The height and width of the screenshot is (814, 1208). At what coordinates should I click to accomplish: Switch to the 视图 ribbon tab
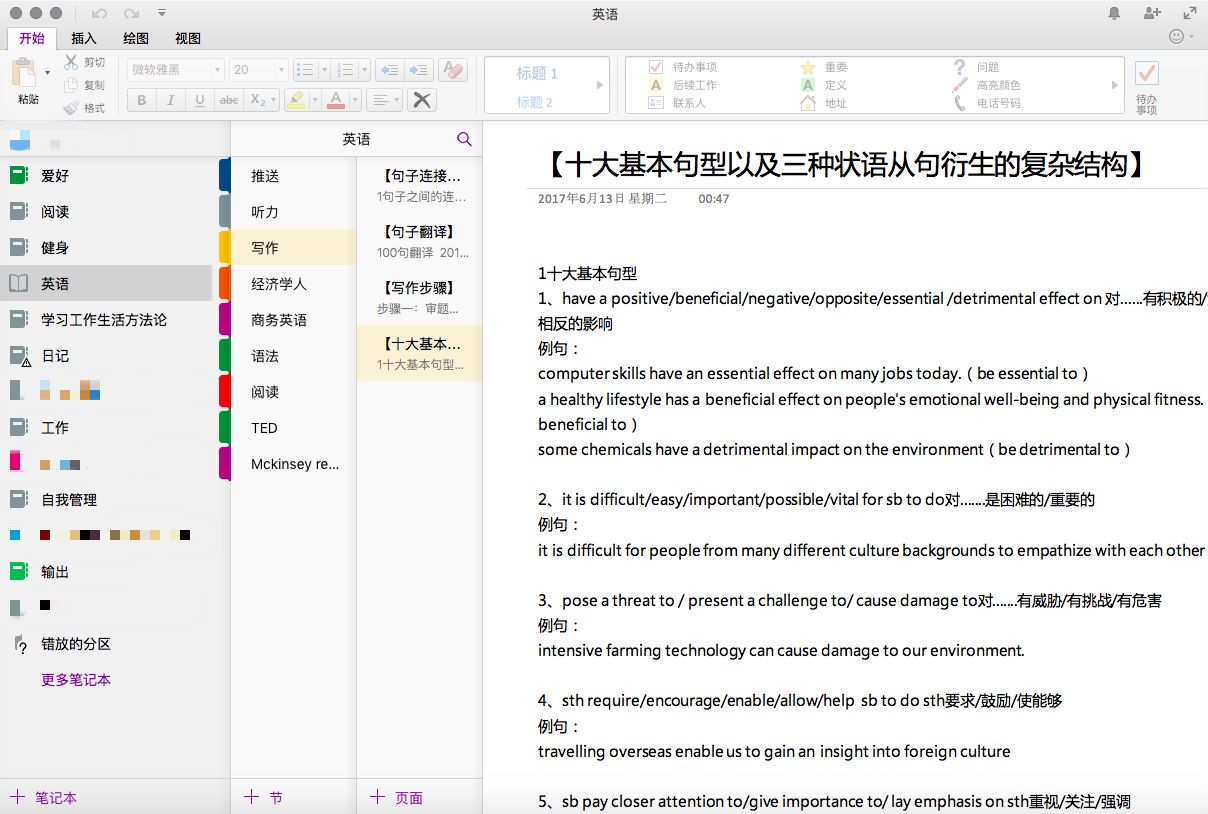pos(188,38)
